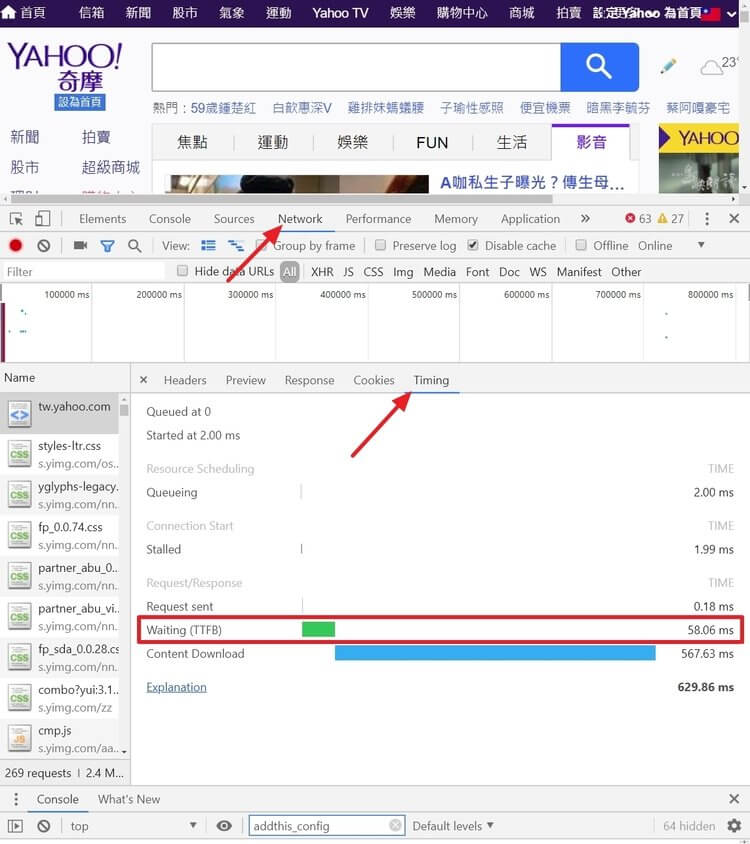750x844 pixels.
Task: Close the DevTools panel
Action: [x=734, y=219]
